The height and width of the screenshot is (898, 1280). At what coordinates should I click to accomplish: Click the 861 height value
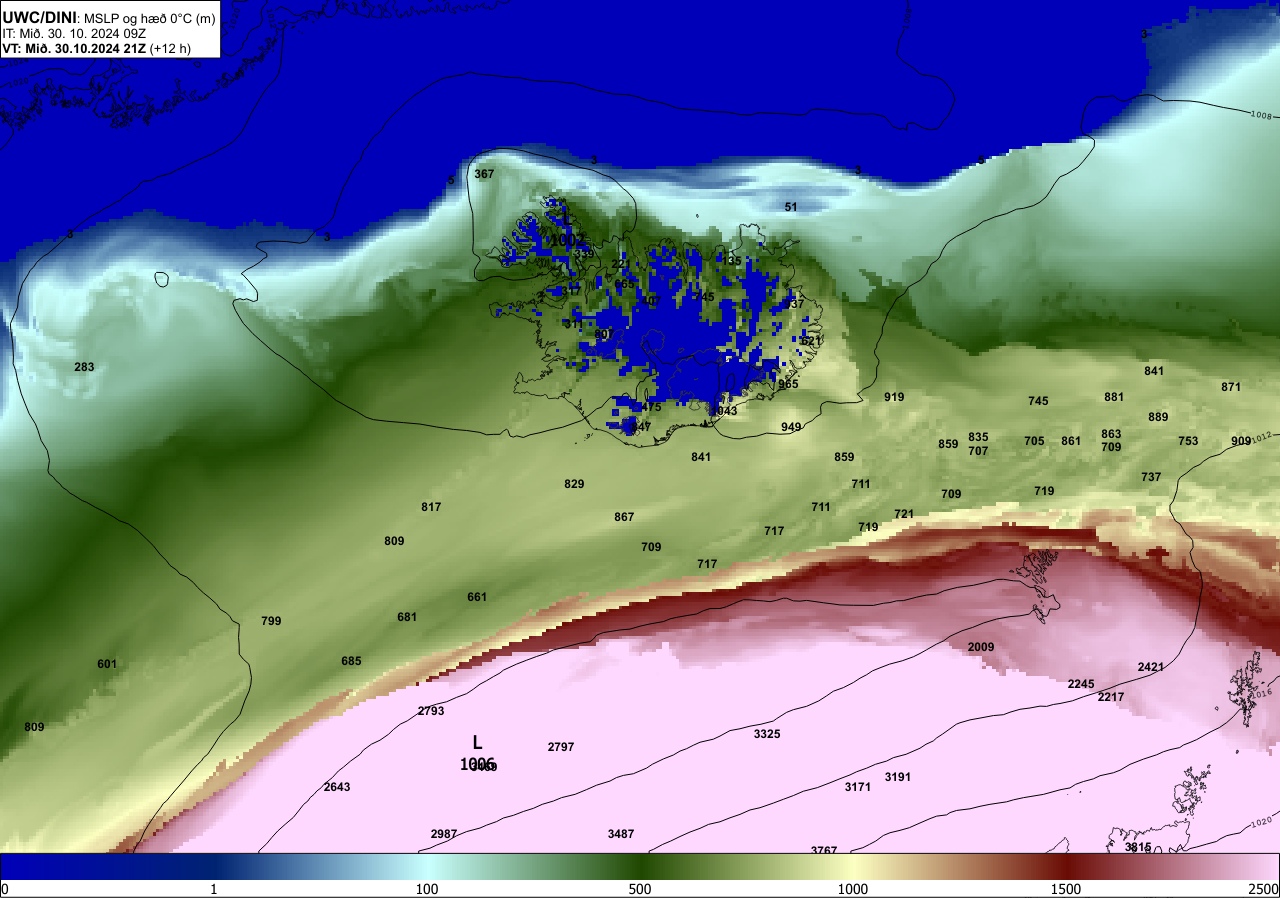pyautogui.click(x=1071, y=441)
